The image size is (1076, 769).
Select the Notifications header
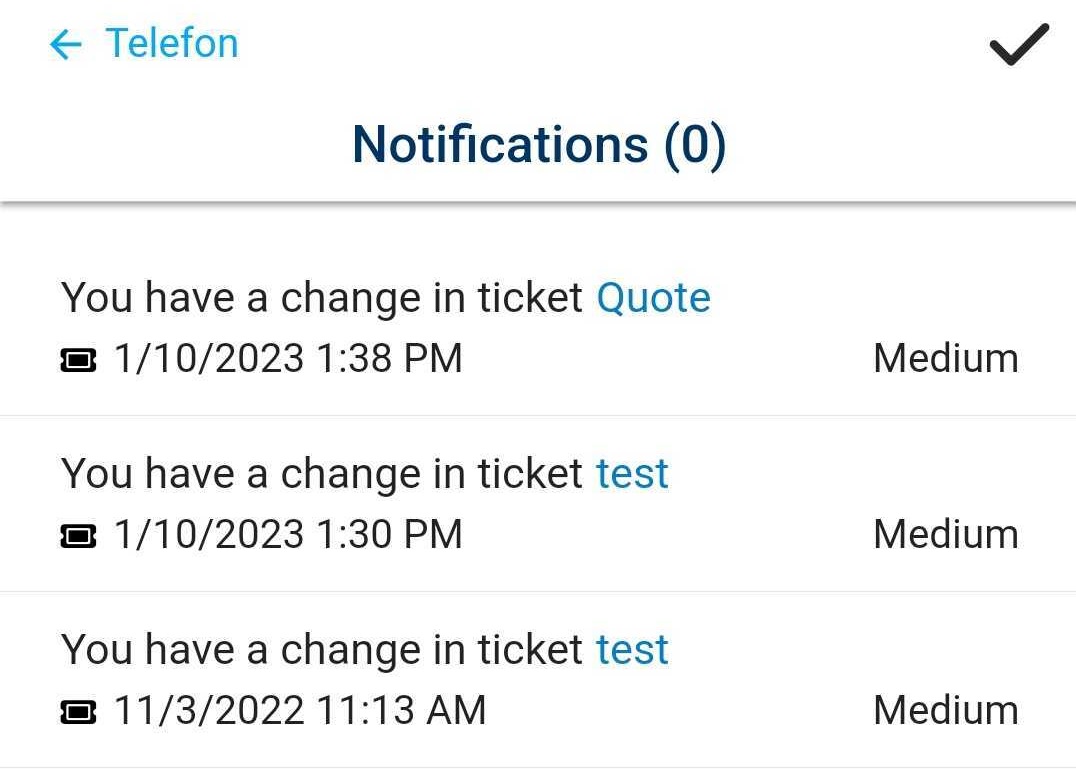[x=538, y=143]
